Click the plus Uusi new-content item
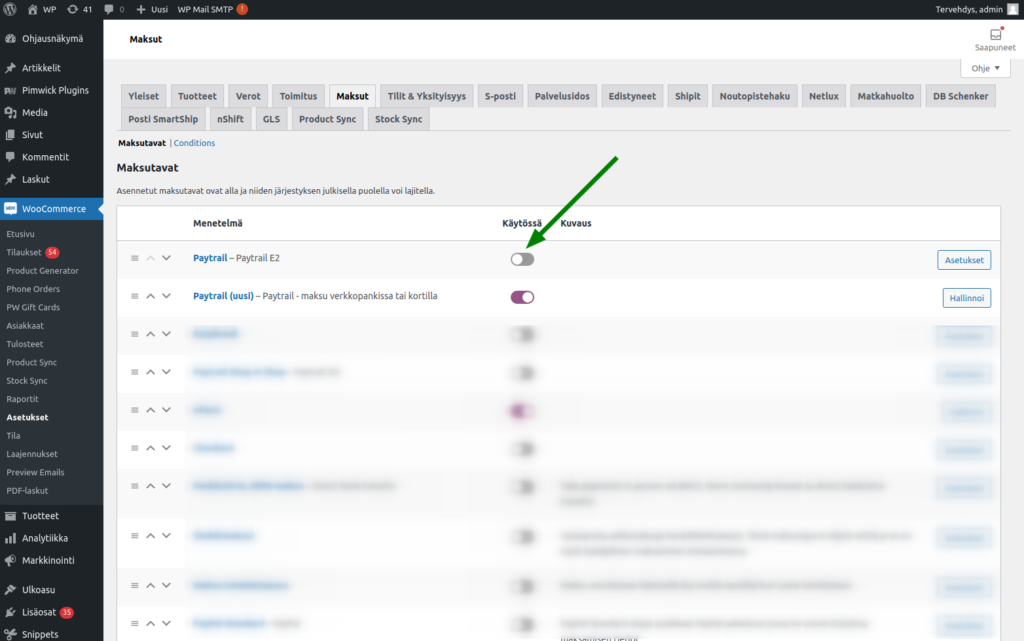Viewport: 1024px width, 641px height. pyautogui.click(x=152, y=9)
